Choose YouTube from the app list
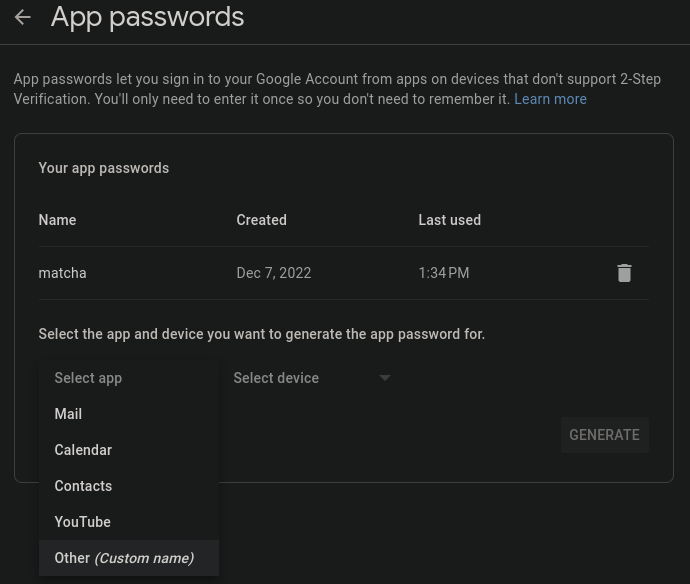The image size is (690, 584). point(129,522)
